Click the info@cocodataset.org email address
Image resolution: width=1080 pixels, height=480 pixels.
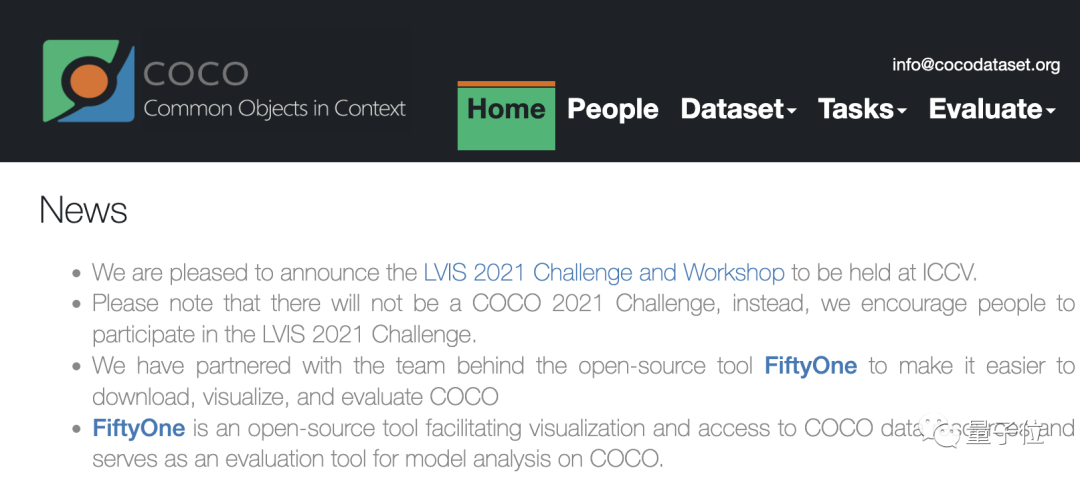[975, 65]
